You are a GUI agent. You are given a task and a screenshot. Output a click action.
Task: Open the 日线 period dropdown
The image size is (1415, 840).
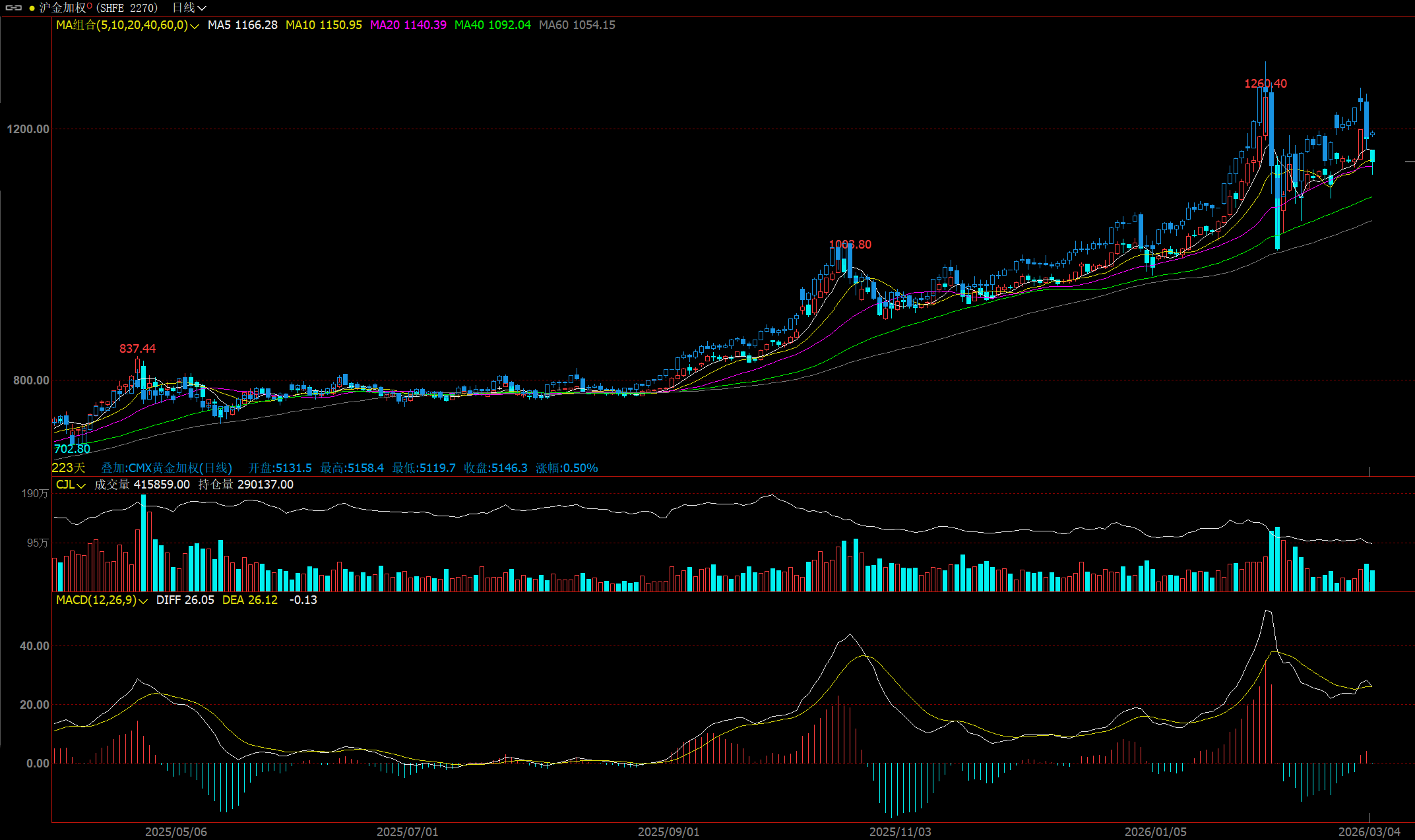click(189, 8)
